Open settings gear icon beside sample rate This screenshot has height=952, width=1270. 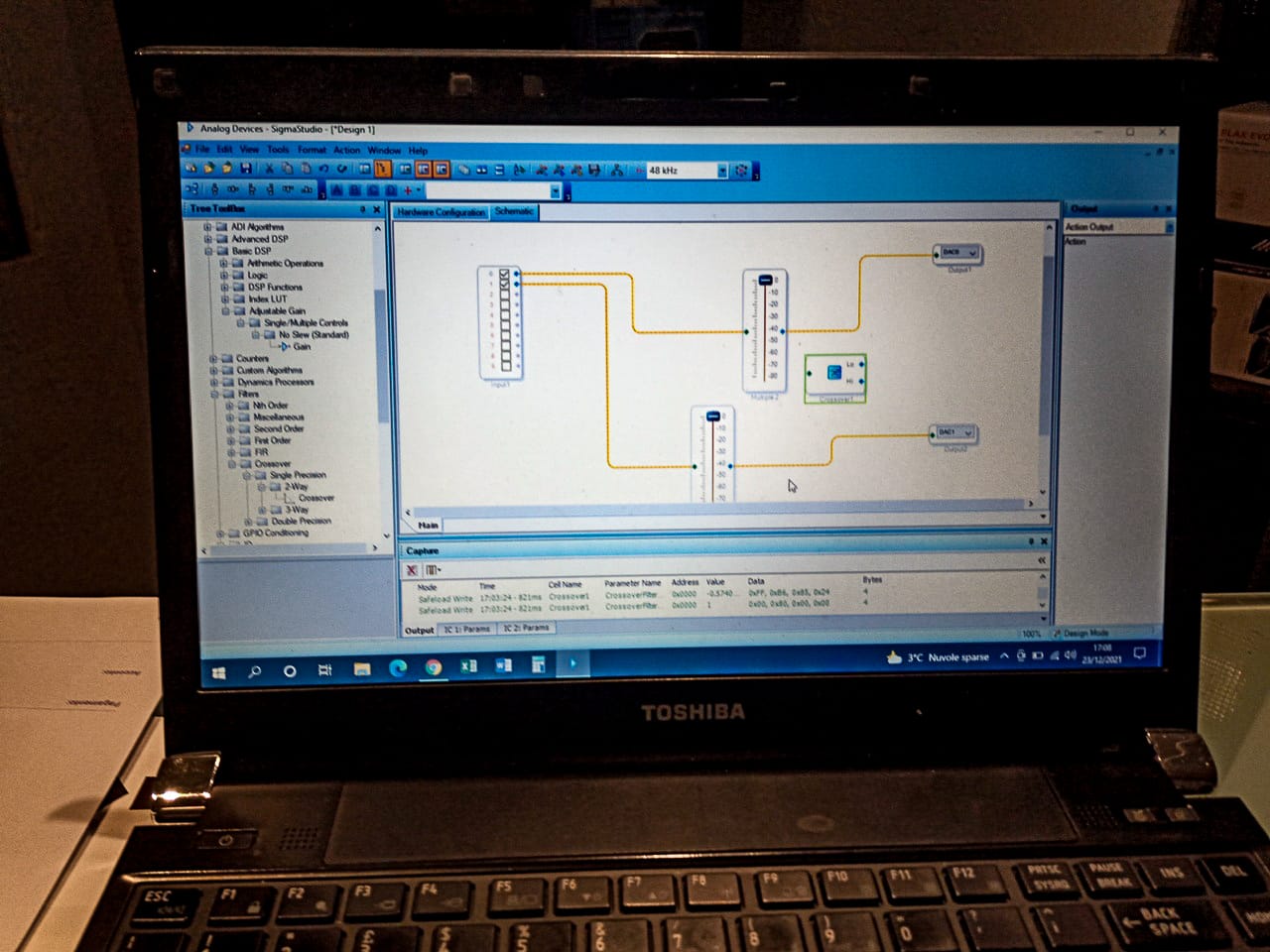[x=740, y=171]
